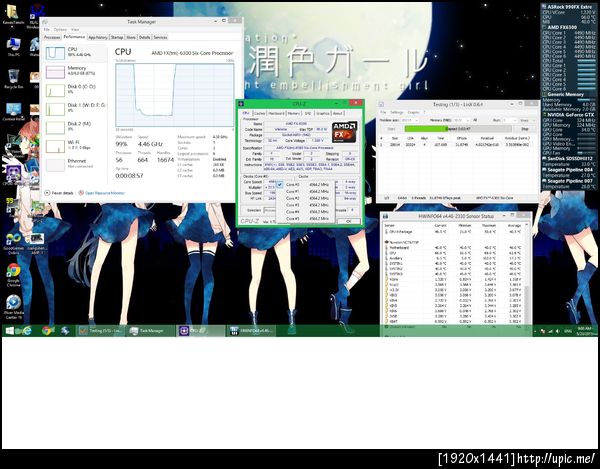Open the Task Manager Options menu

pyautogui.click(x=60, y=29)
